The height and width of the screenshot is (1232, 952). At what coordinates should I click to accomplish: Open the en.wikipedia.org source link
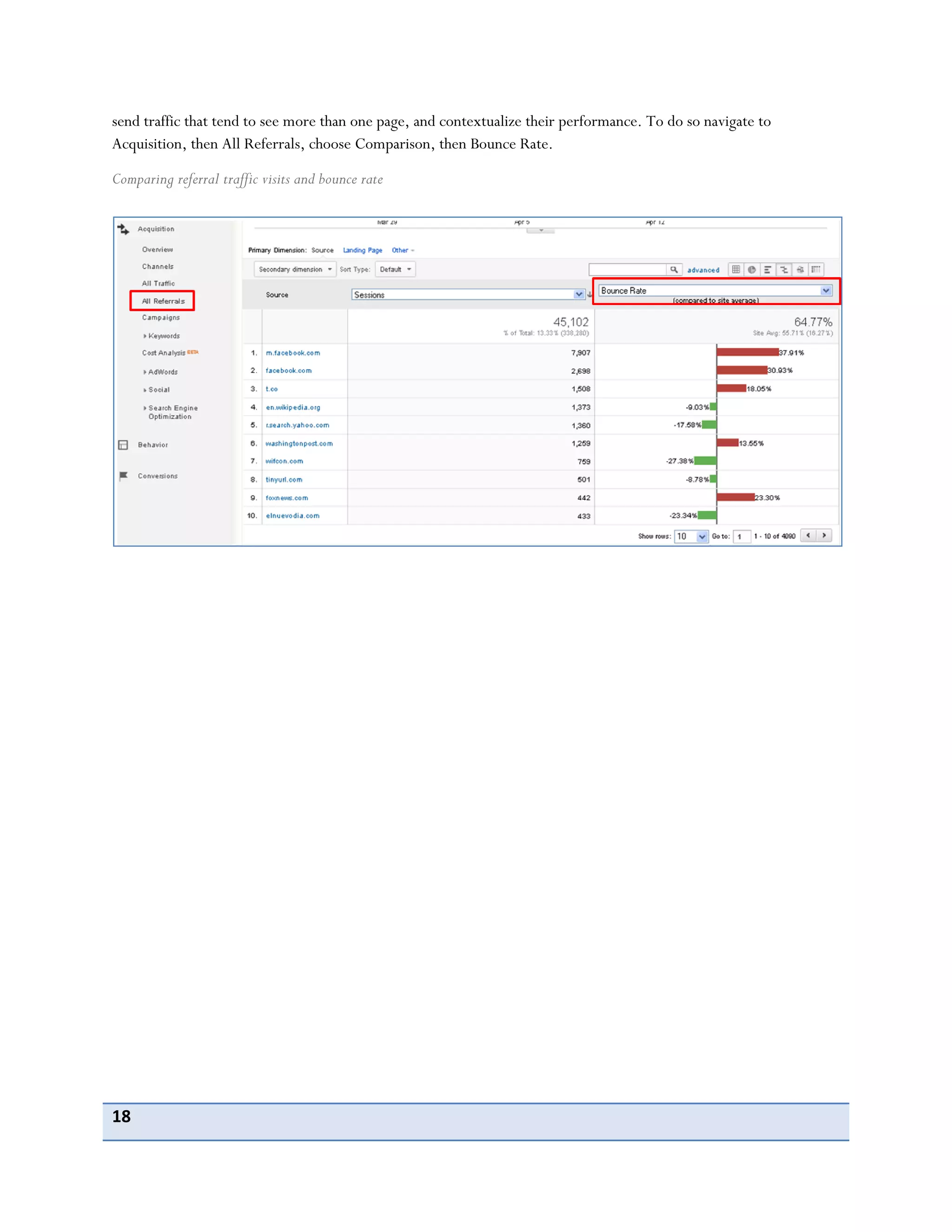pos(293,407)
